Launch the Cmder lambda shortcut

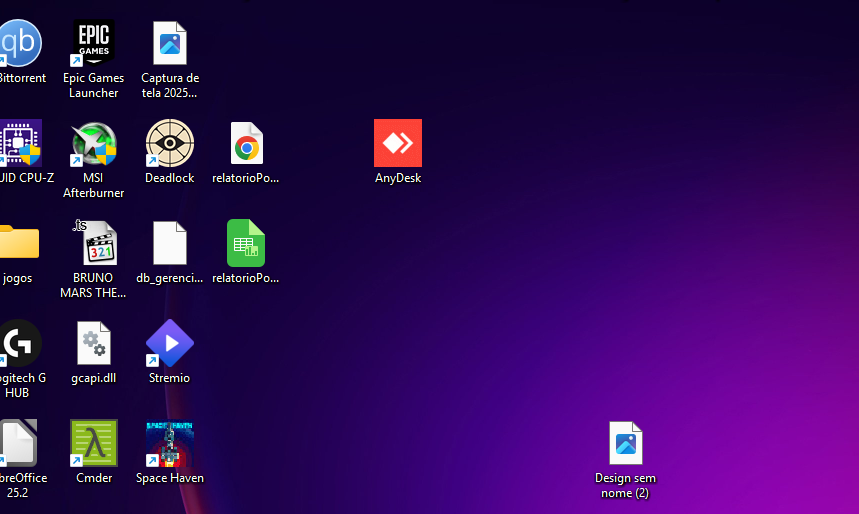point(94,444)
